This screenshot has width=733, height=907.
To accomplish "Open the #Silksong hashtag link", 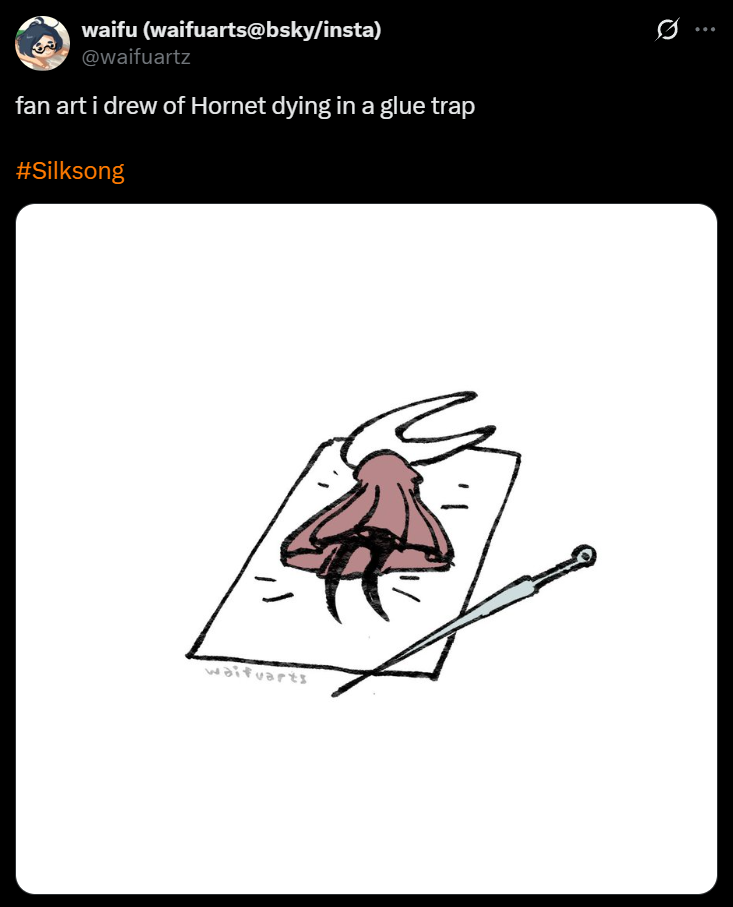I will click(x=70, y=171).
